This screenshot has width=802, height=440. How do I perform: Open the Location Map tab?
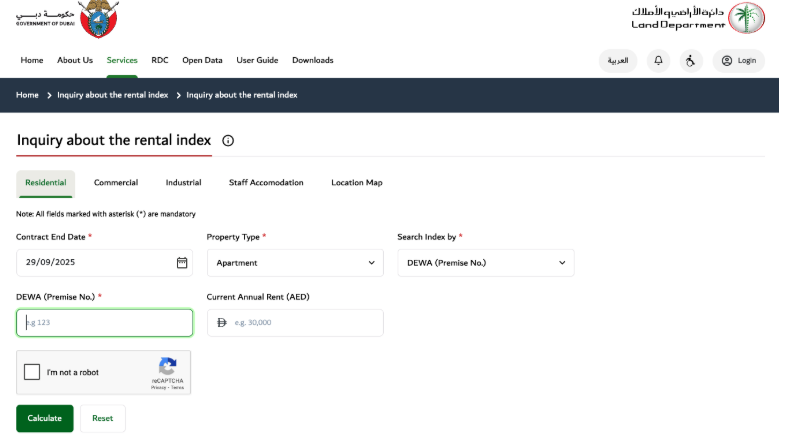click(356, 183)
